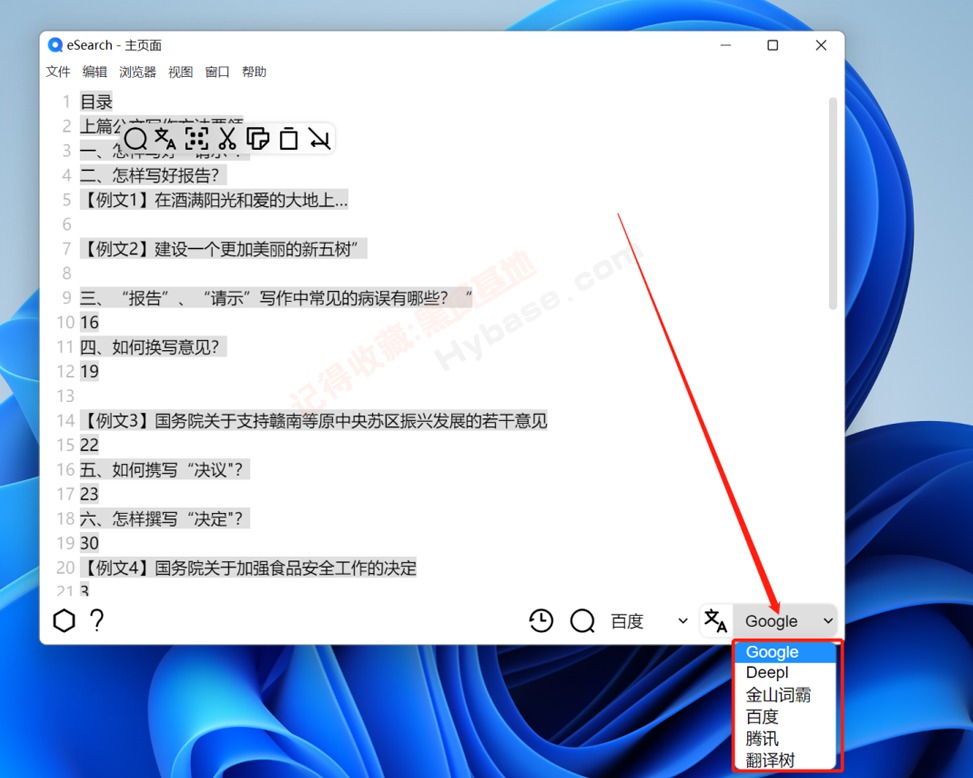
Task: Click the select-all icon in floating toolbar
Action: click(x=197, y=138)
